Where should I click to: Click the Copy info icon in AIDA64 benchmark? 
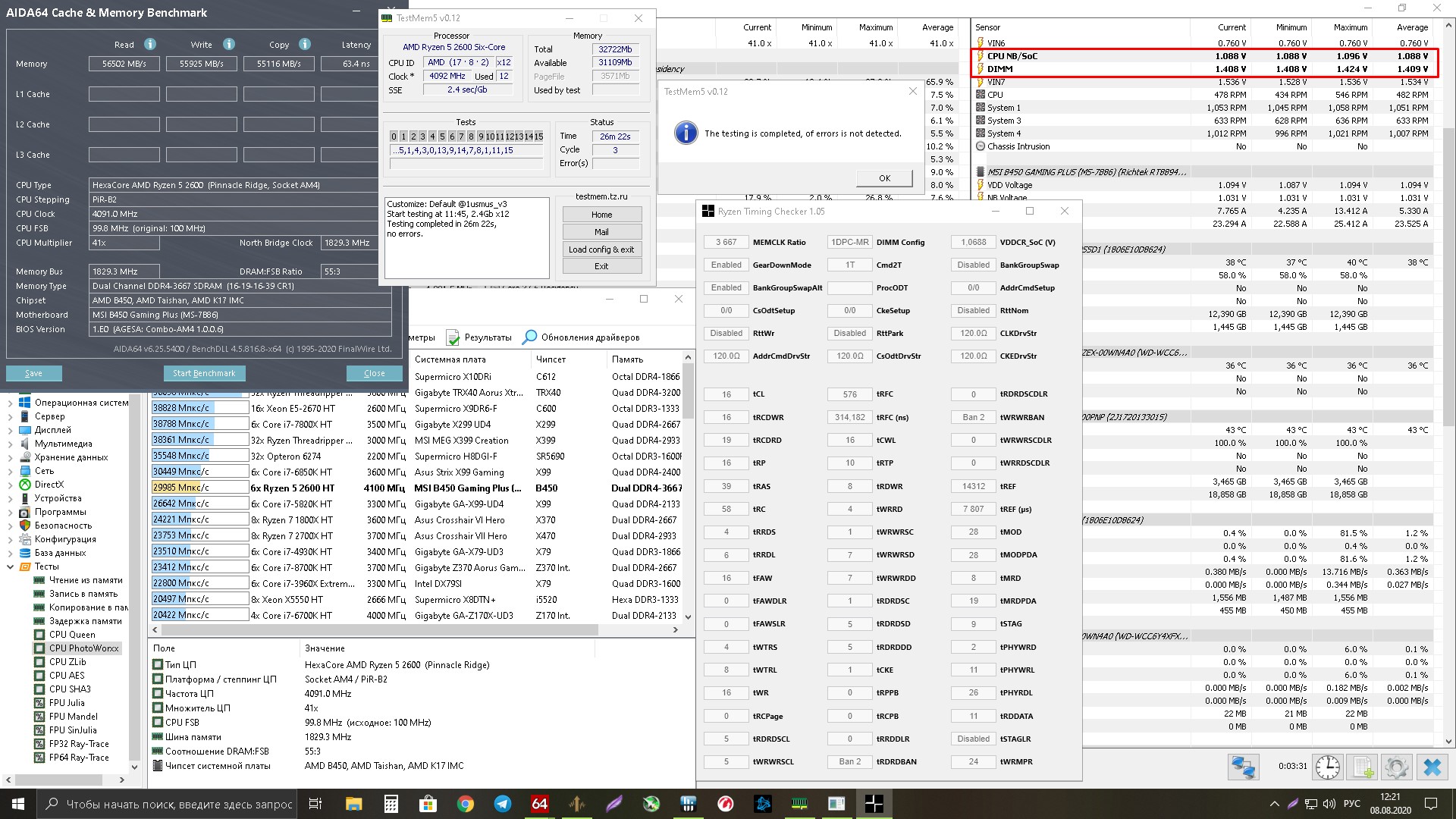[305, 44]
